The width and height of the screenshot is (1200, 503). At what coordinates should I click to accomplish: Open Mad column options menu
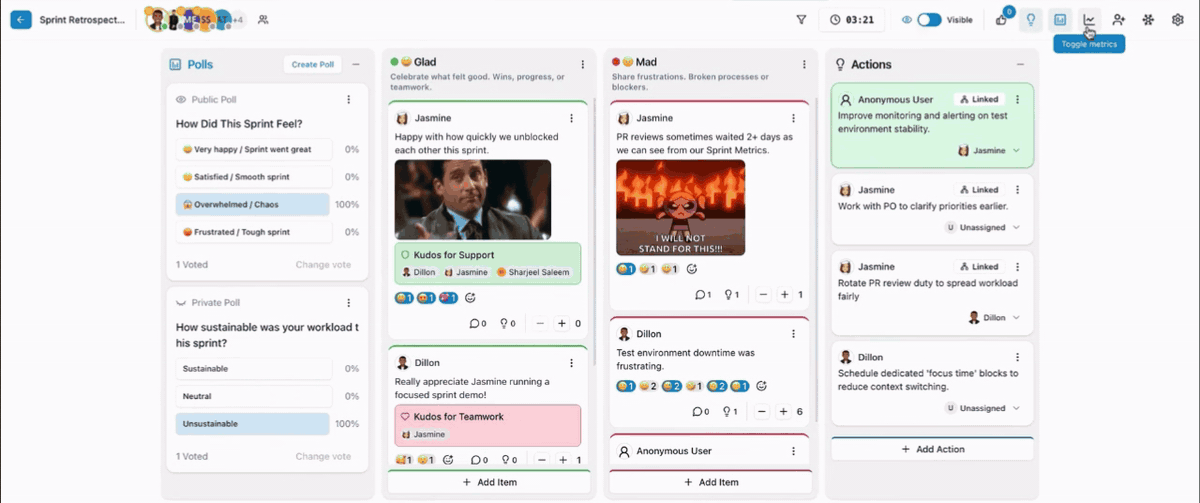tap(804, 64)
